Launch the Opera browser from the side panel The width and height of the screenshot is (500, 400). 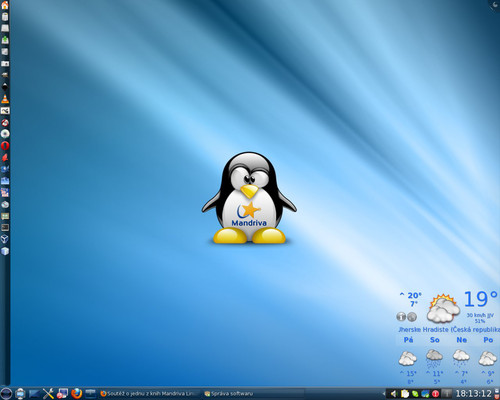(x=5, y=146)
